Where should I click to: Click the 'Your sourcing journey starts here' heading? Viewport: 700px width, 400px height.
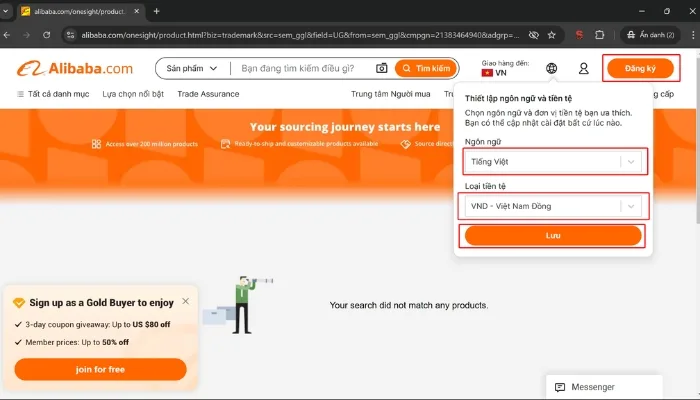tap(345, 127)
